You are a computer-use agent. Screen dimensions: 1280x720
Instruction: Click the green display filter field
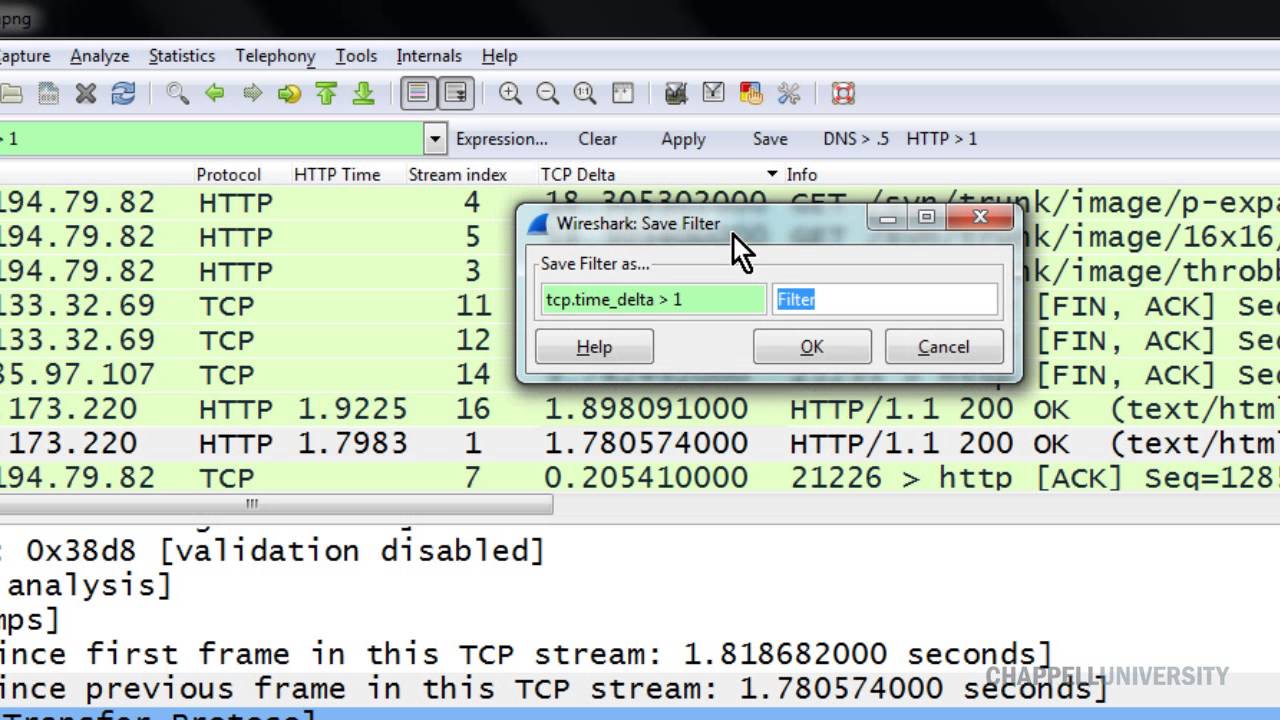[212, 139]
